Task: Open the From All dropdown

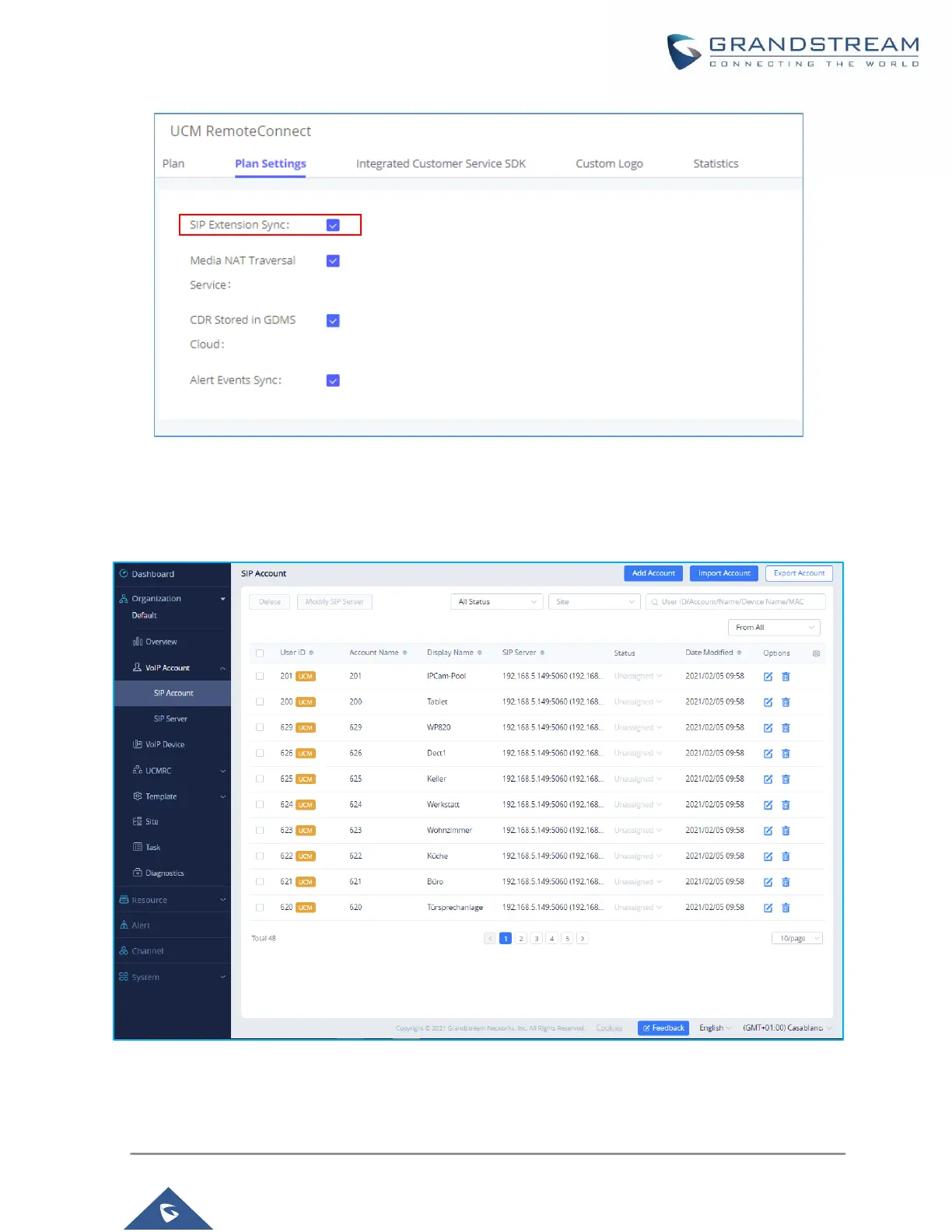Action: 774,628
